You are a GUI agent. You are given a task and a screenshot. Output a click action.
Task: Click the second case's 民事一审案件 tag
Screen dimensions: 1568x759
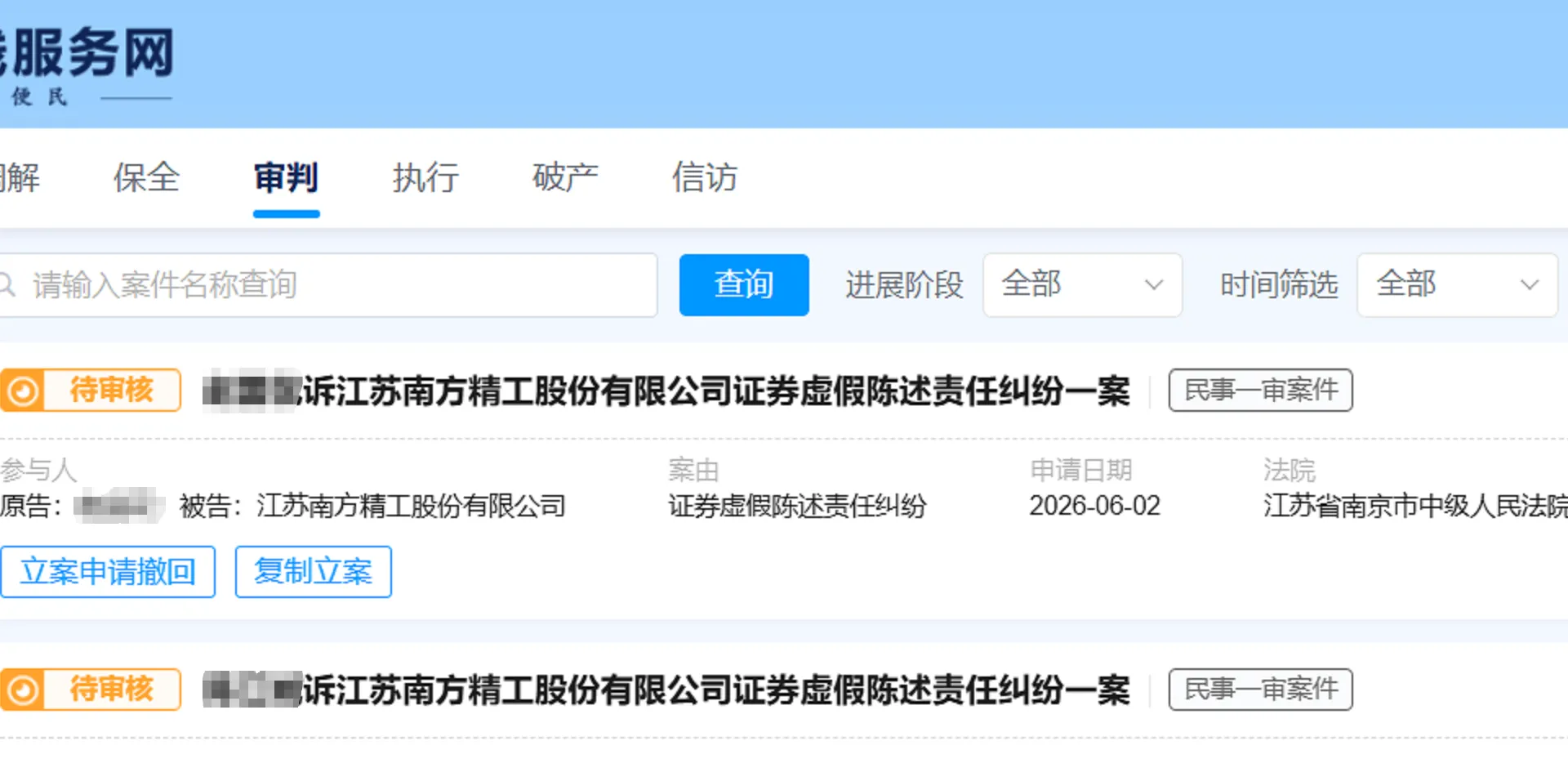[x=1261, y=690]
